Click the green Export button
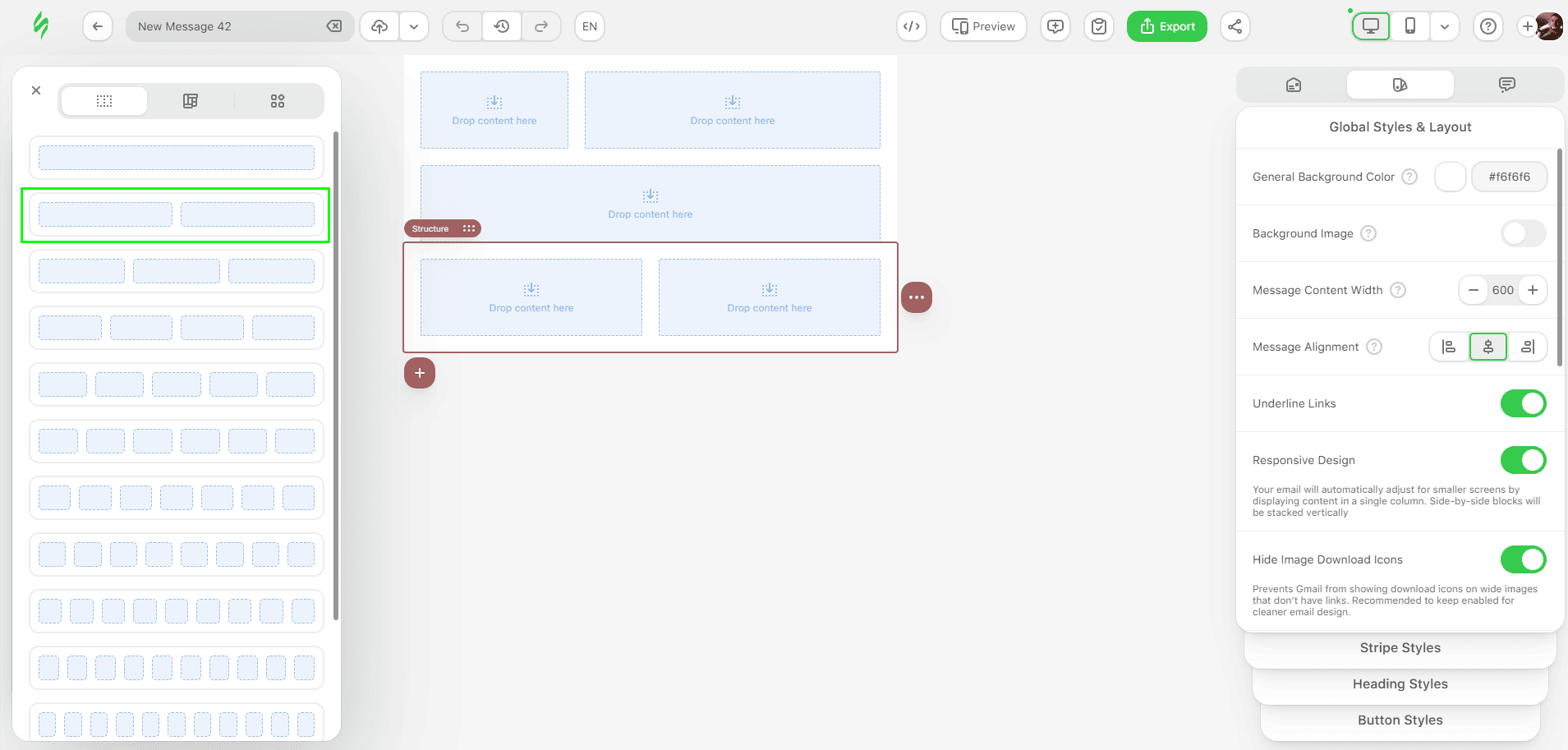Screen dimensions: 1568x750 [x=1167, y=26]
